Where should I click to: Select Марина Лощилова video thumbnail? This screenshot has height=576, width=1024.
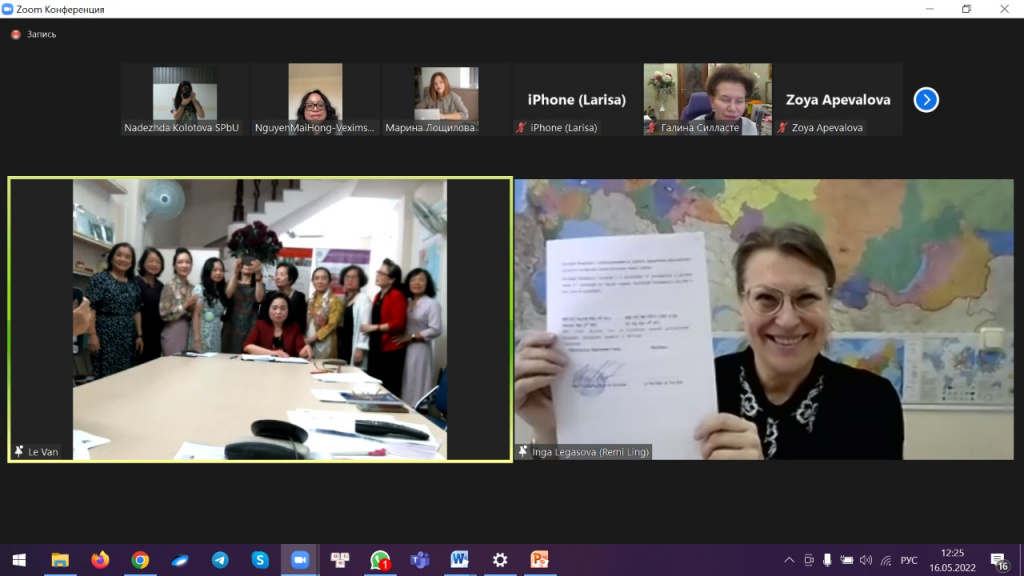pos(445,99)
